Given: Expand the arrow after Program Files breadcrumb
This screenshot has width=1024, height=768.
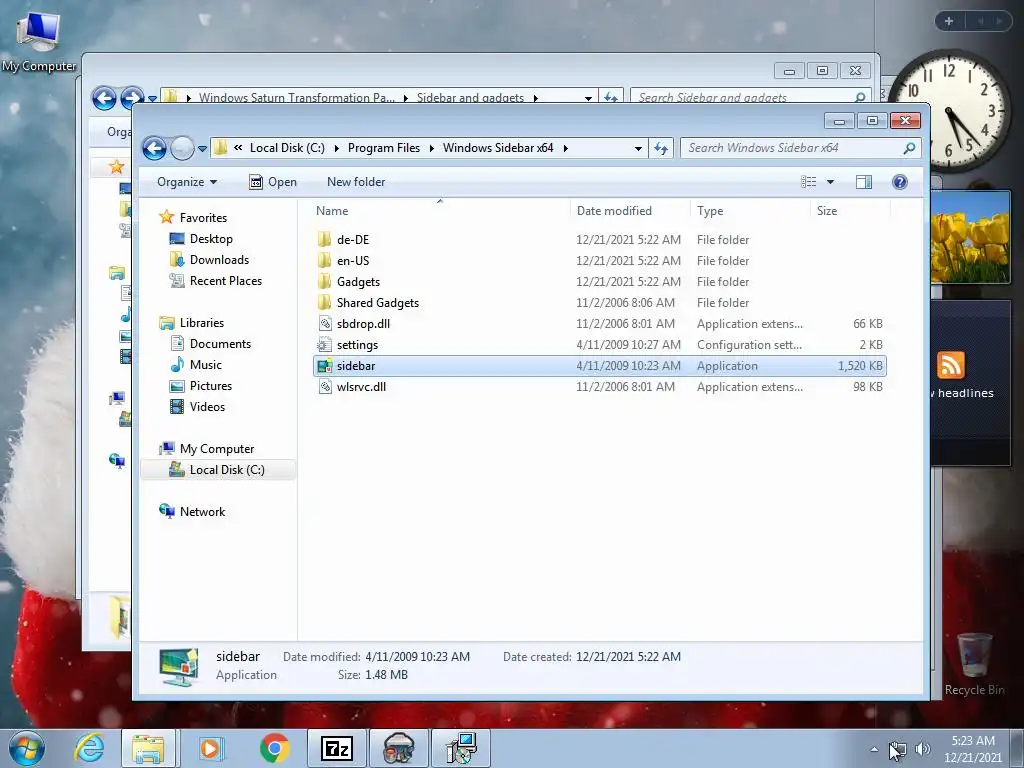Looking at the screenshot, I should 432,148.
